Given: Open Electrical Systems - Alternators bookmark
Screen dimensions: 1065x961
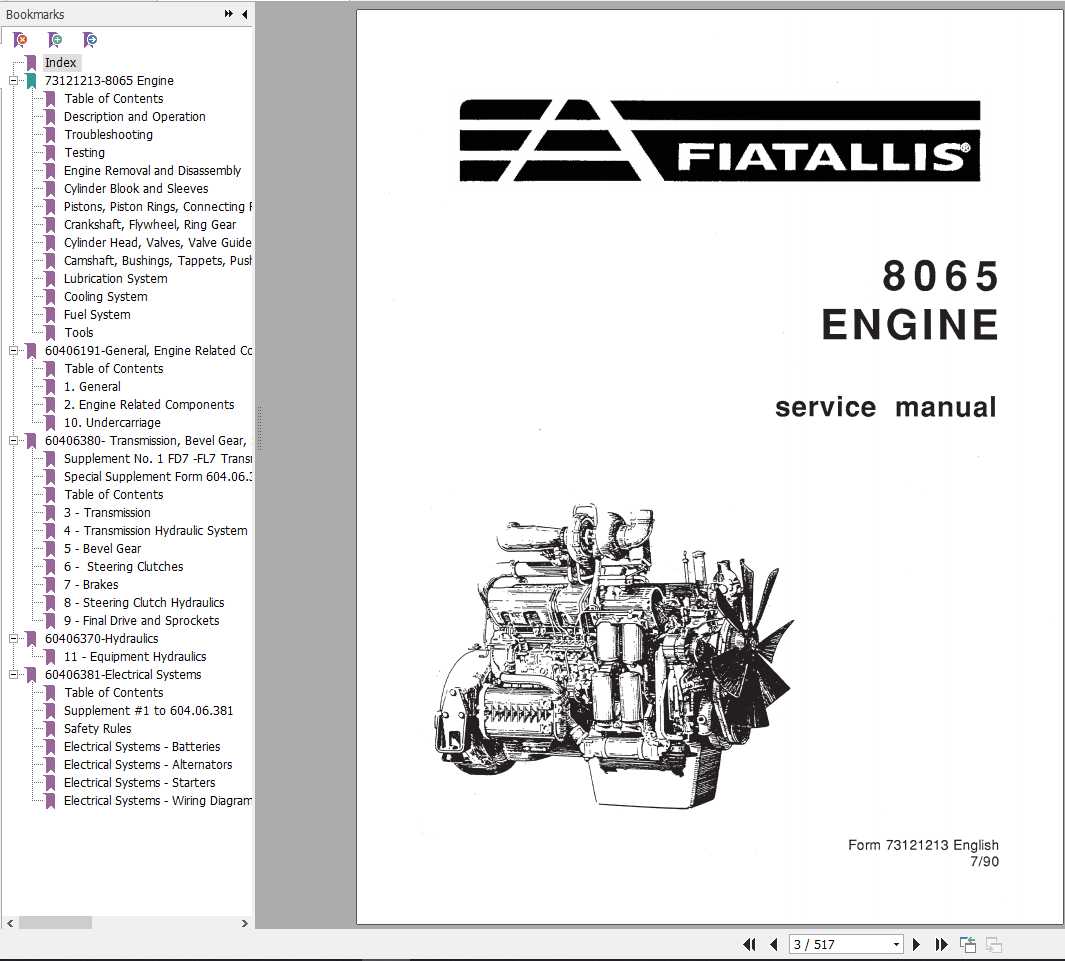Looking at the screenshot, I should [x=148, y=765].
